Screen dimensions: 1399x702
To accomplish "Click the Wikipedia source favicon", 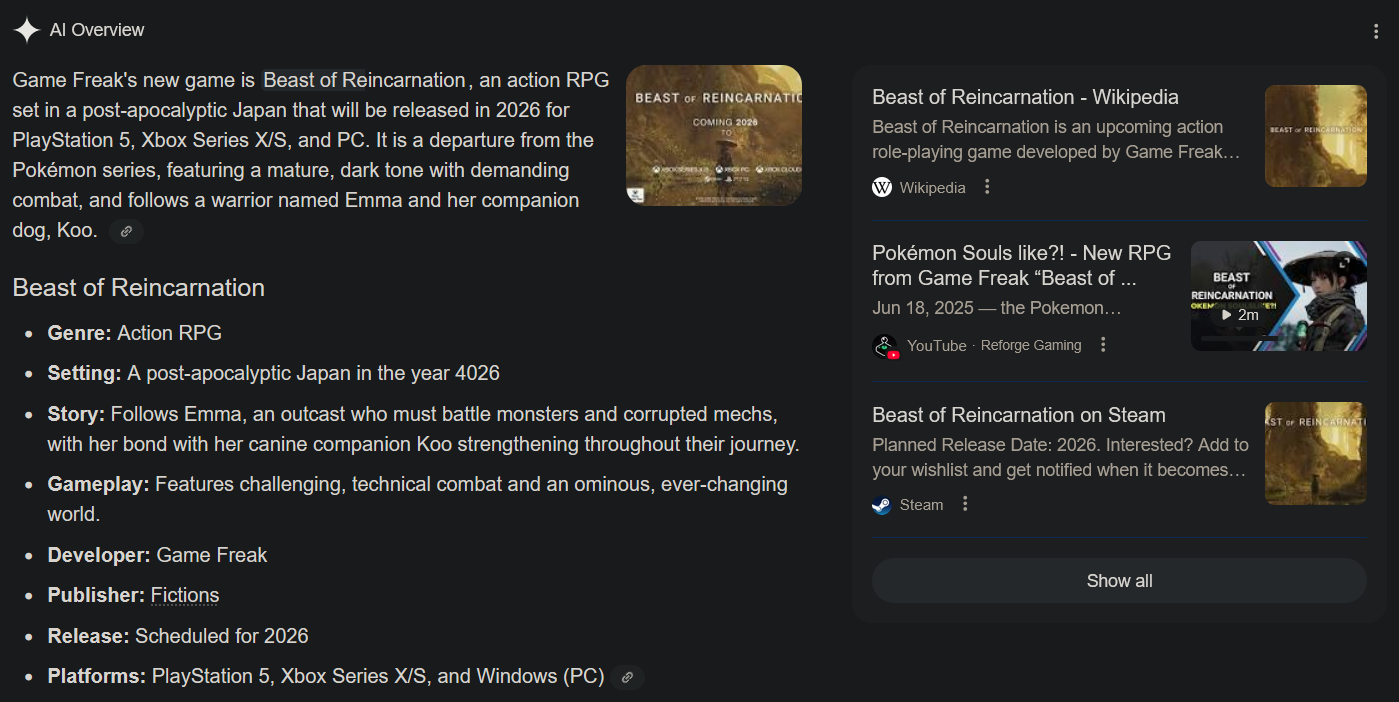I will 882,187.
